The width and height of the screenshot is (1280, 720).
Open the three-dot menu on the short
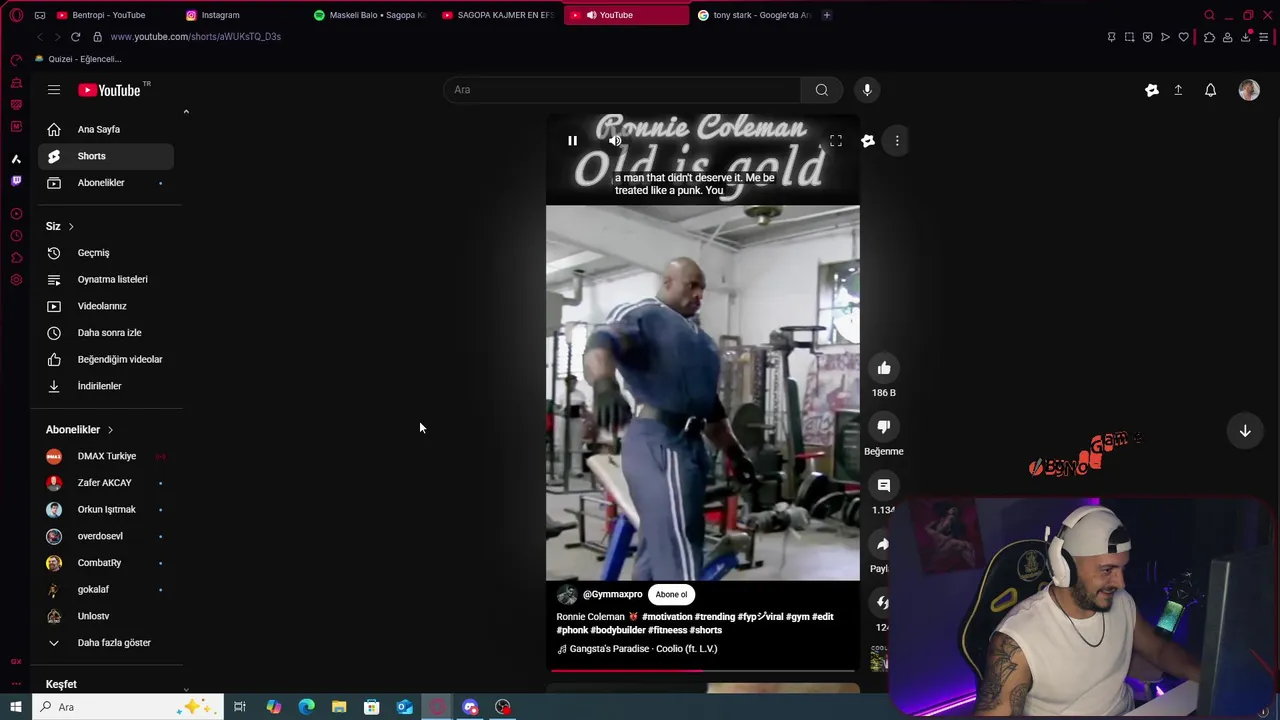pyautogui.click(x=897, y=141)
